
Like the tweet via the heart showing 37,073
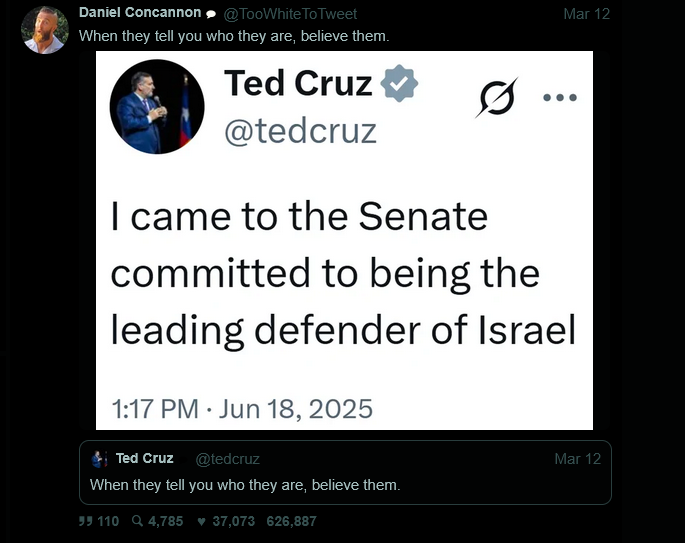tap(202, 521)
